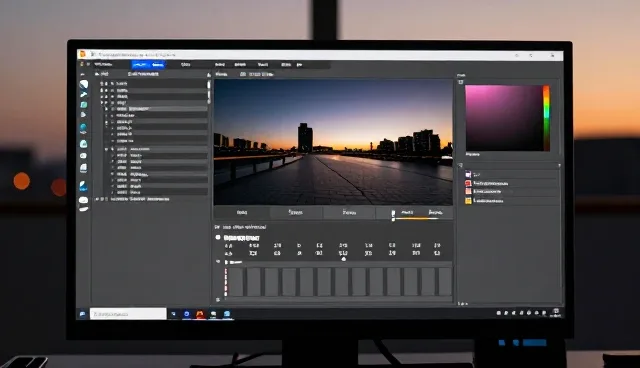Select the white document tool in left toolbar

coord(84,168)
